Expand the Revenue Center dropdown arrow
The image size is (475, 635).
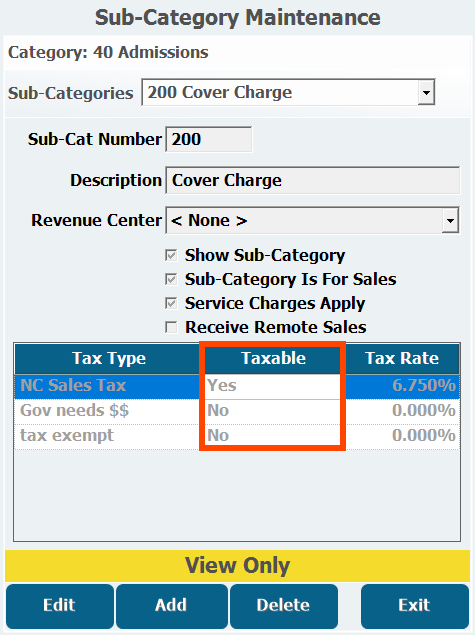tap(450, 221)
